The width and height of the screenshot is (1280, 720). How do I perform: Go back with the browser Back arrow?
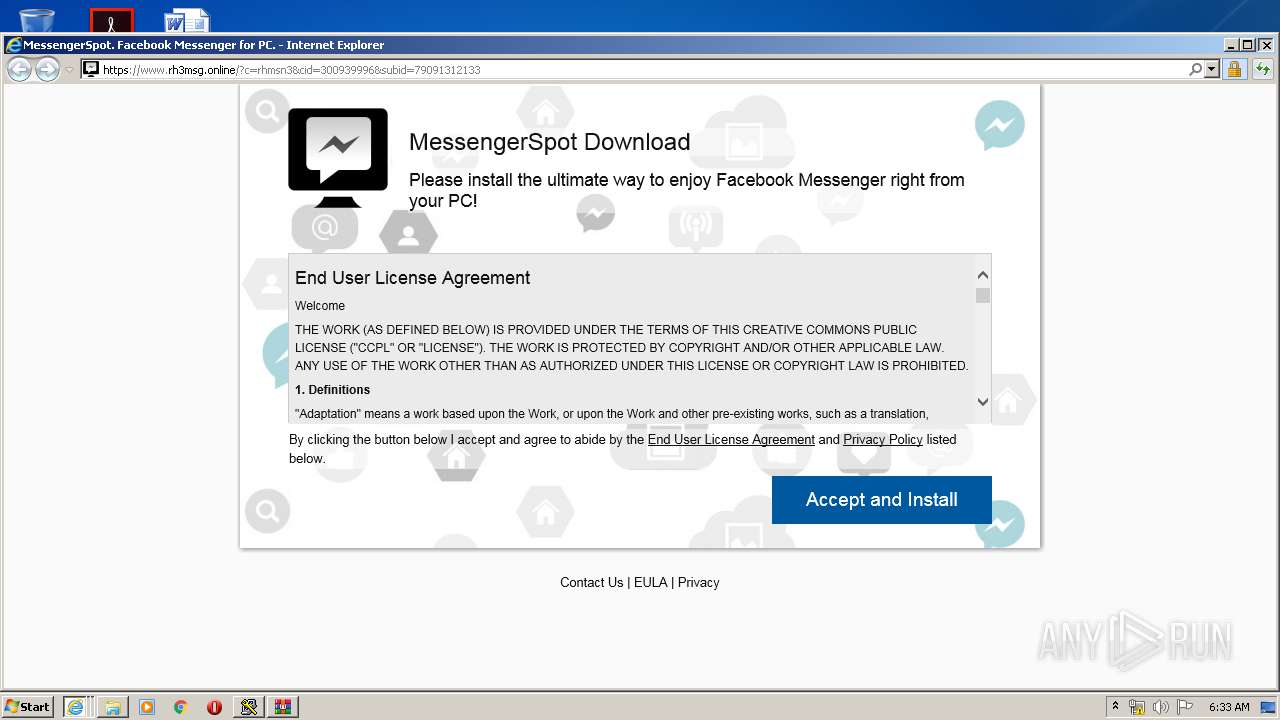(18, 69)
